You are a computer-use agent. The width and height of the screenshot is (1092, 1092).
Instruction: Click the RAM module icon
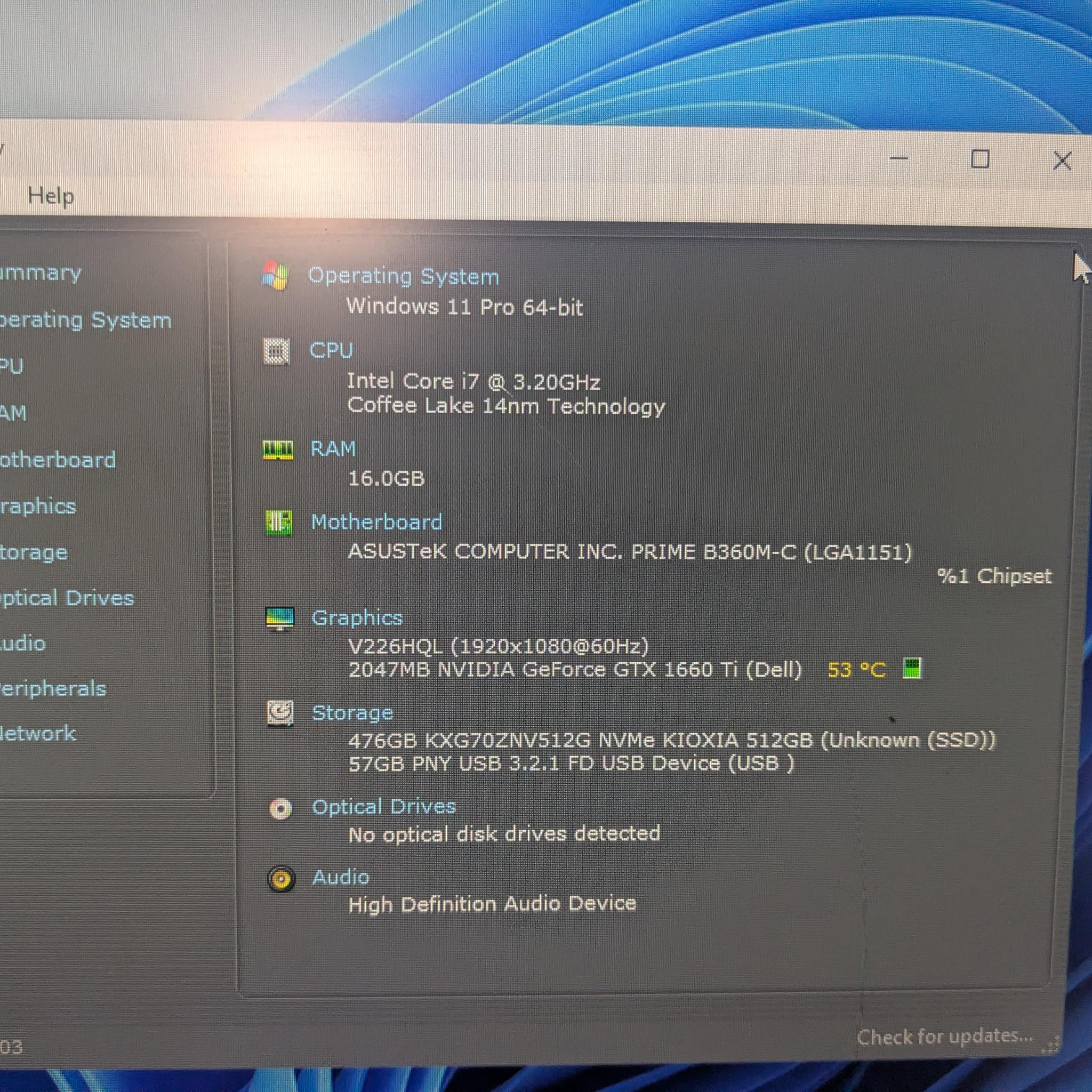pos(278,450)
